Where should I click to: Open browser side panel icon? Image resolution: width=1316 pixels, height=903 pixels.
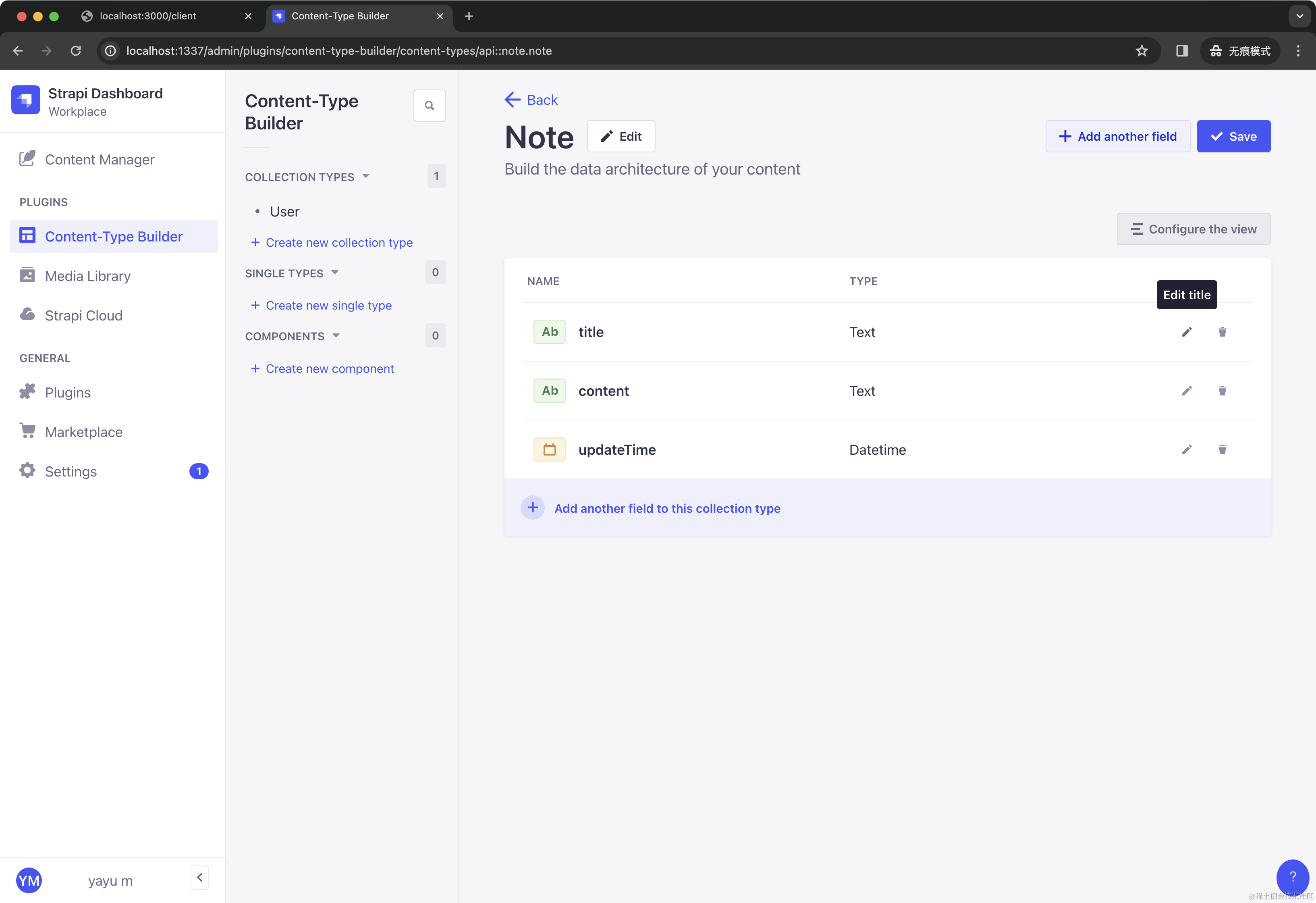(x=1181, y=51)
